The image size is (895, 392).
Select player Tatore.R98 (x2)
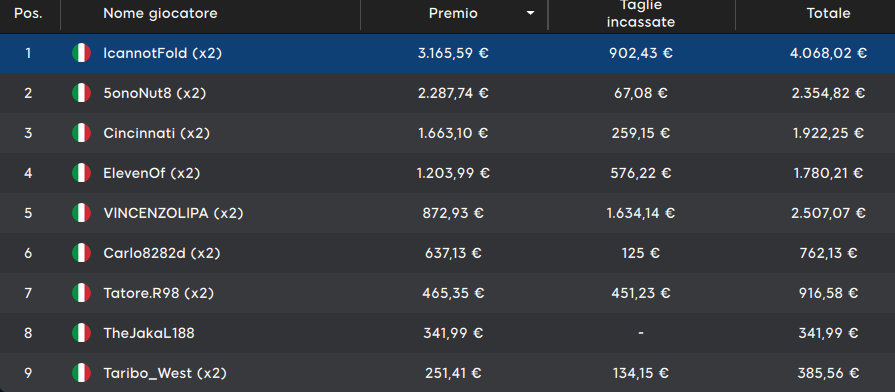click(x=159, y=293)
